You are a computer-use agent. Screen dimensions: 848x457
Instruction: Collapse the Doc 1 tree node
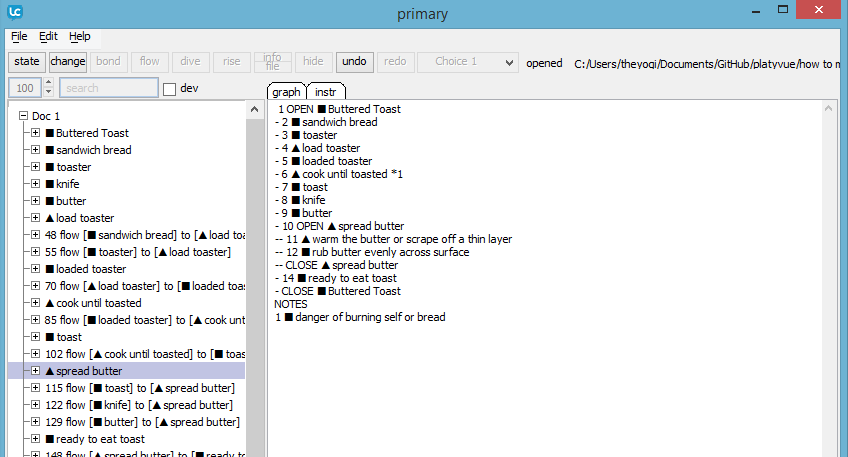pyautogui.click(x=23, y=116)
